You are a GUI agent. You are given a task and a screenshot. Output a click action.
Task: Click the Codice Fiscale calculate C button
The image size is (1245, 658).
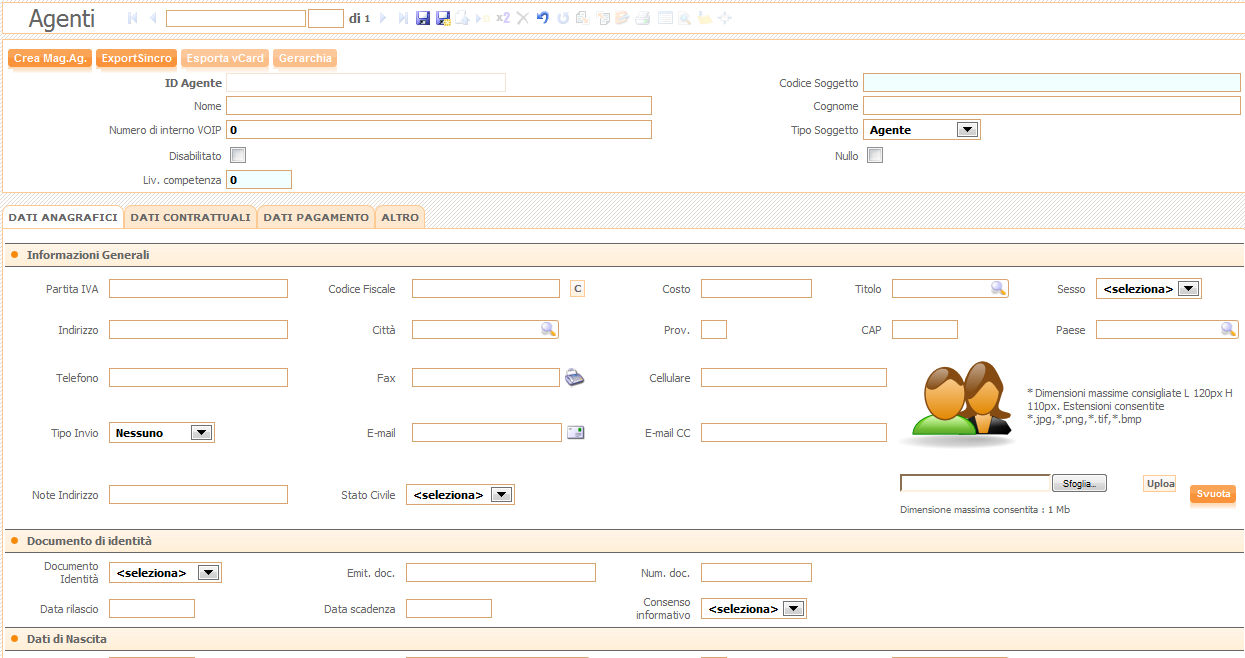pos(577,289)
